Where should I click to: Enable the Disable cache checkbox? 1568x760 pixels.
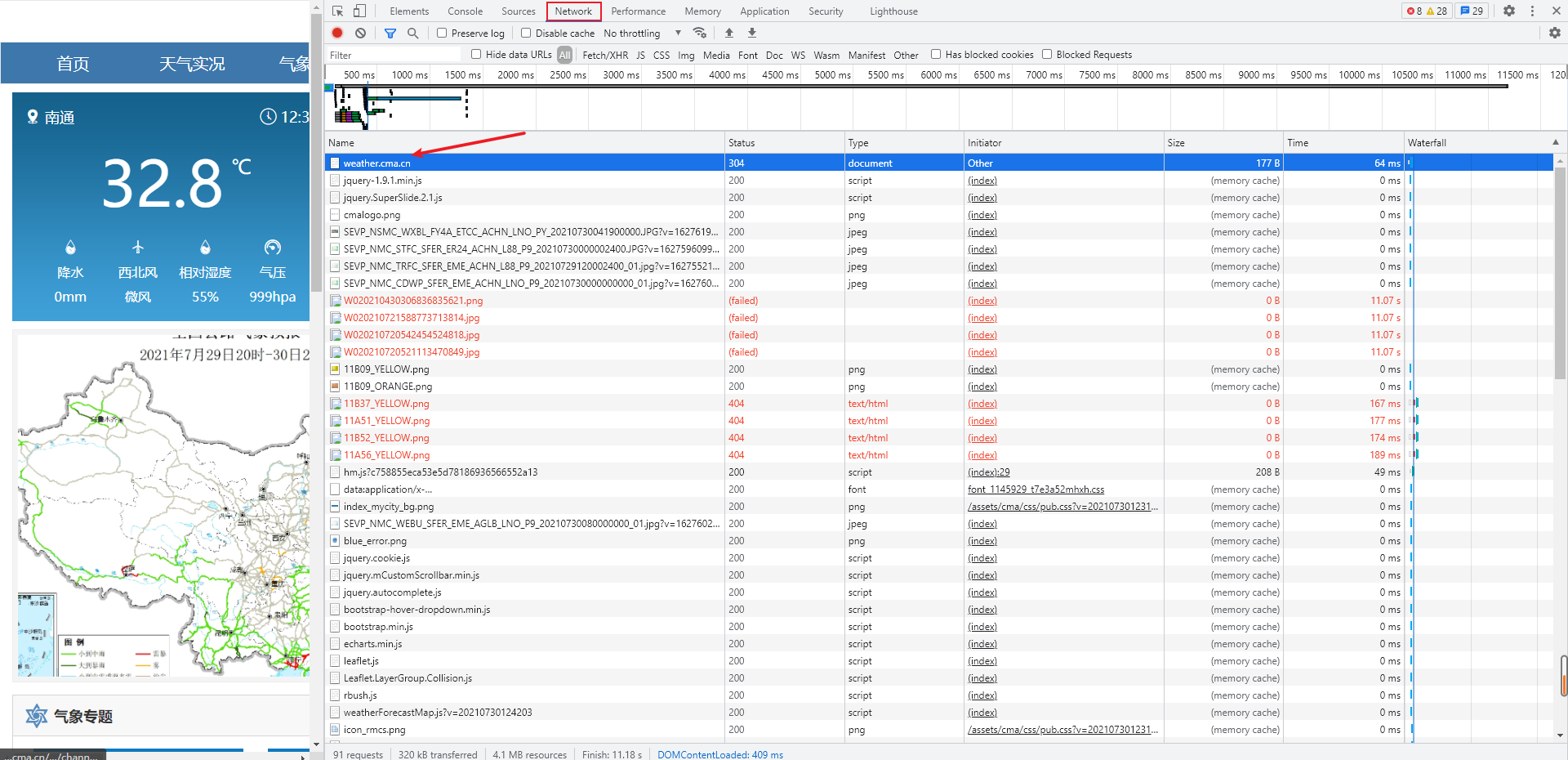click(x=526, y=33)
